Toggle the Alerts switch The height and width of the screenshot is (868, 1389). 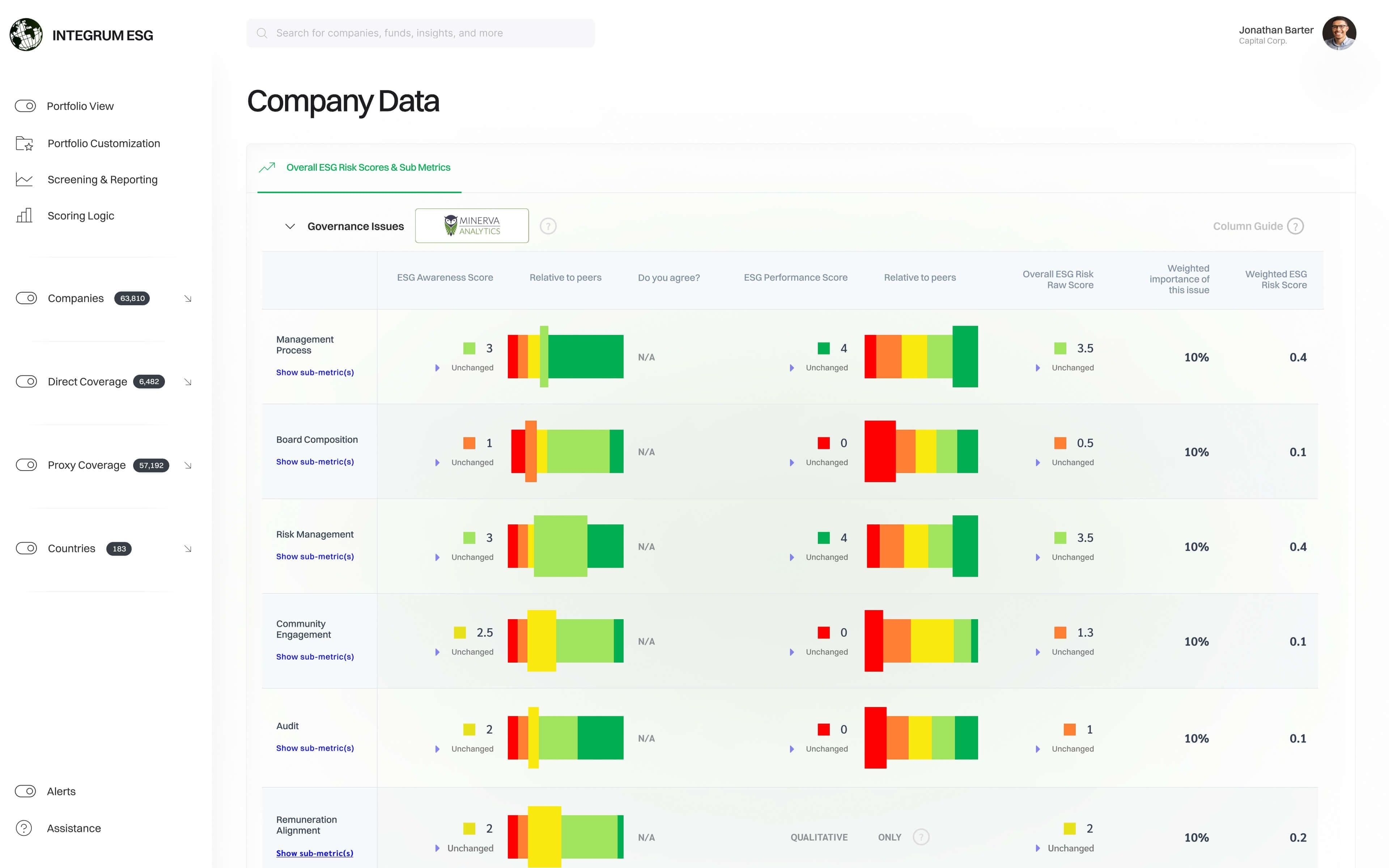pos(25,791)
